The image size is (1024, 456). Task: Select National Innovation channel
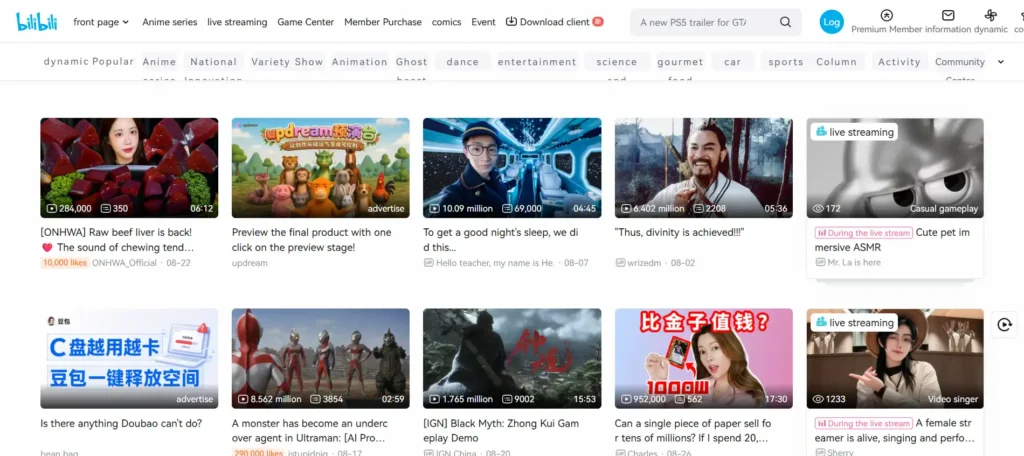click(x=214, y=62)
